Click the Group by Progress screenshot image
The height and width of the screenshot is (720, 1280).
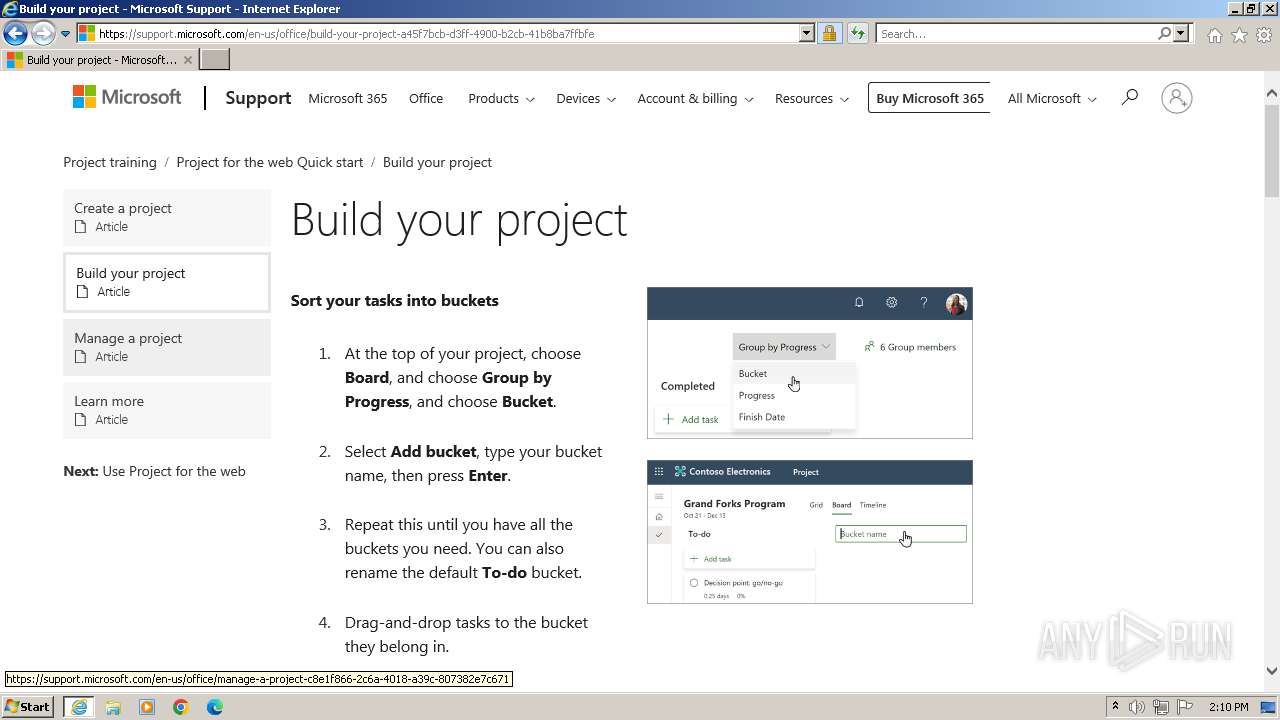[810, 363]
